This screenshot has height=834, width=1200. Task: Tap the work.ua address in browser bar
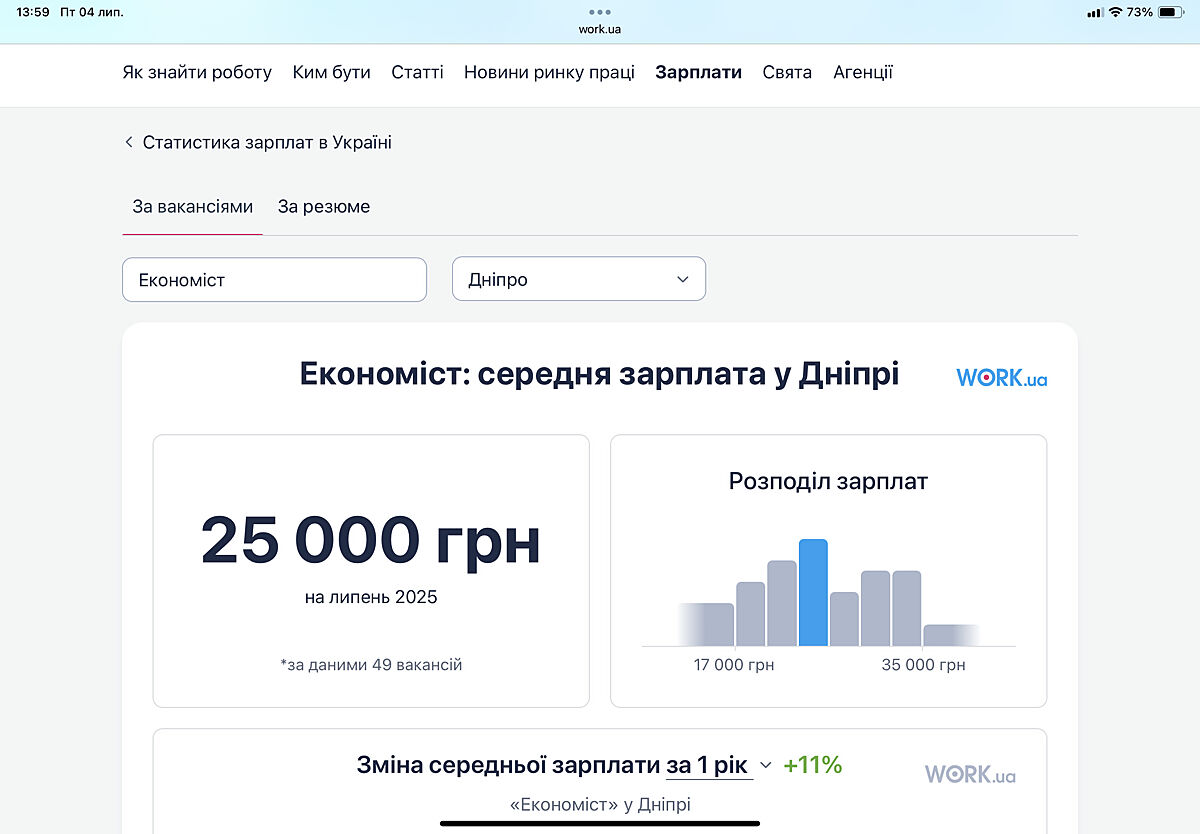pyautogui.click(x=599, y=29)
